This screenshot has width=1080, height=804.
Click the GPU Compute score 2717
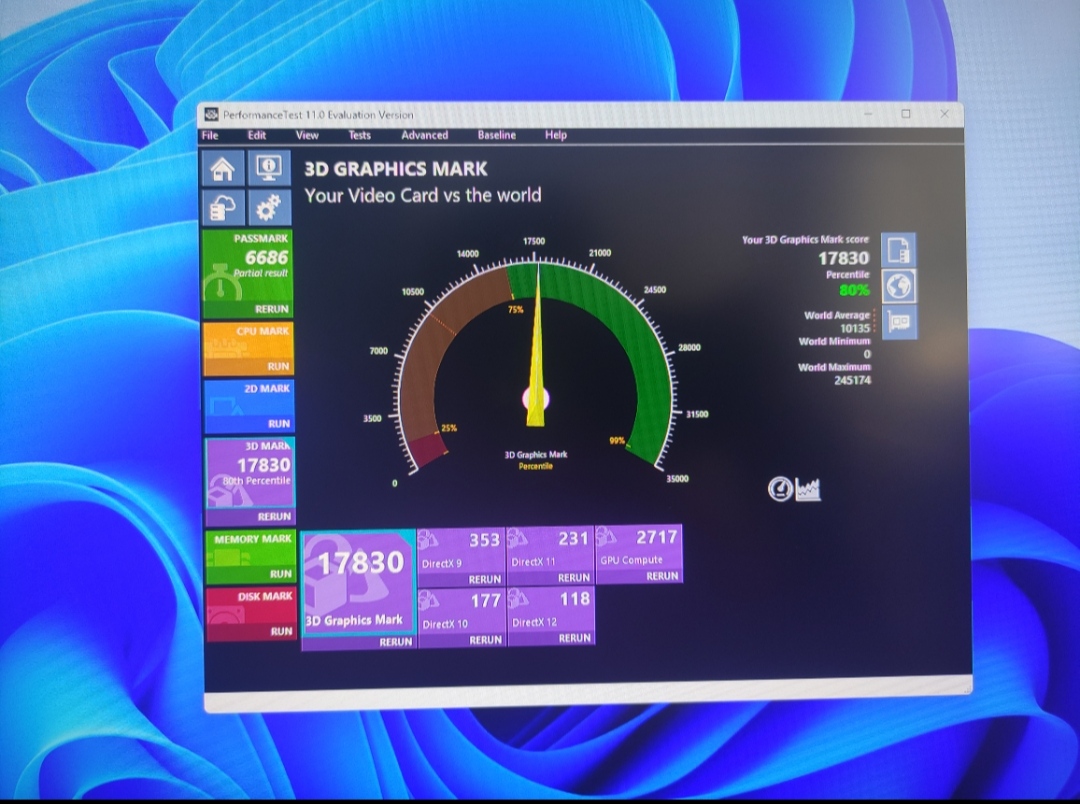coord(656,537)
